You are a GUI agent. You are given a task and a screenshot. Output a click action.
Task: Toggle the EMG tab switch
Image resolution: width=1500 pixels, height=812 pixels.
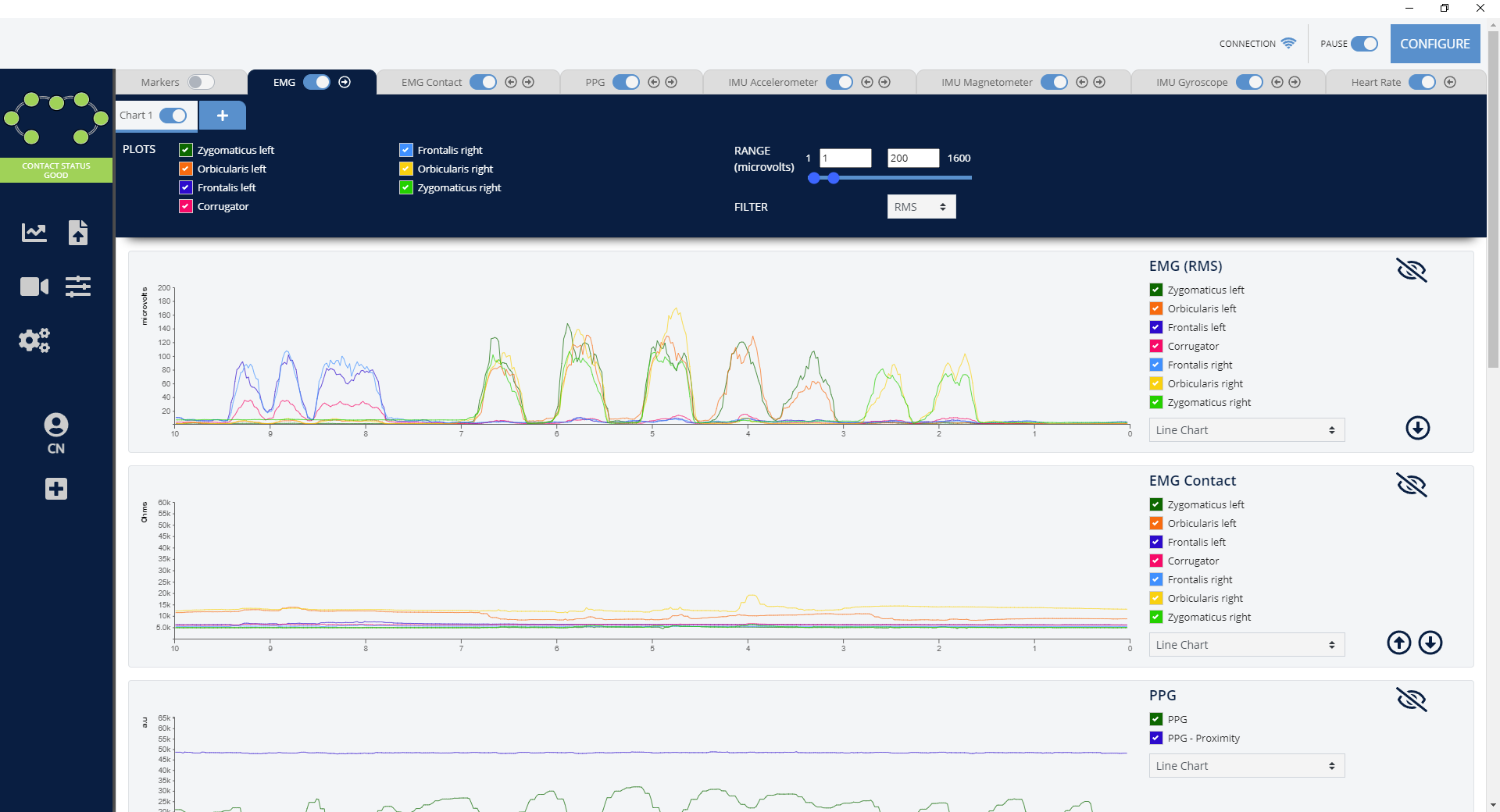[316, 82]
